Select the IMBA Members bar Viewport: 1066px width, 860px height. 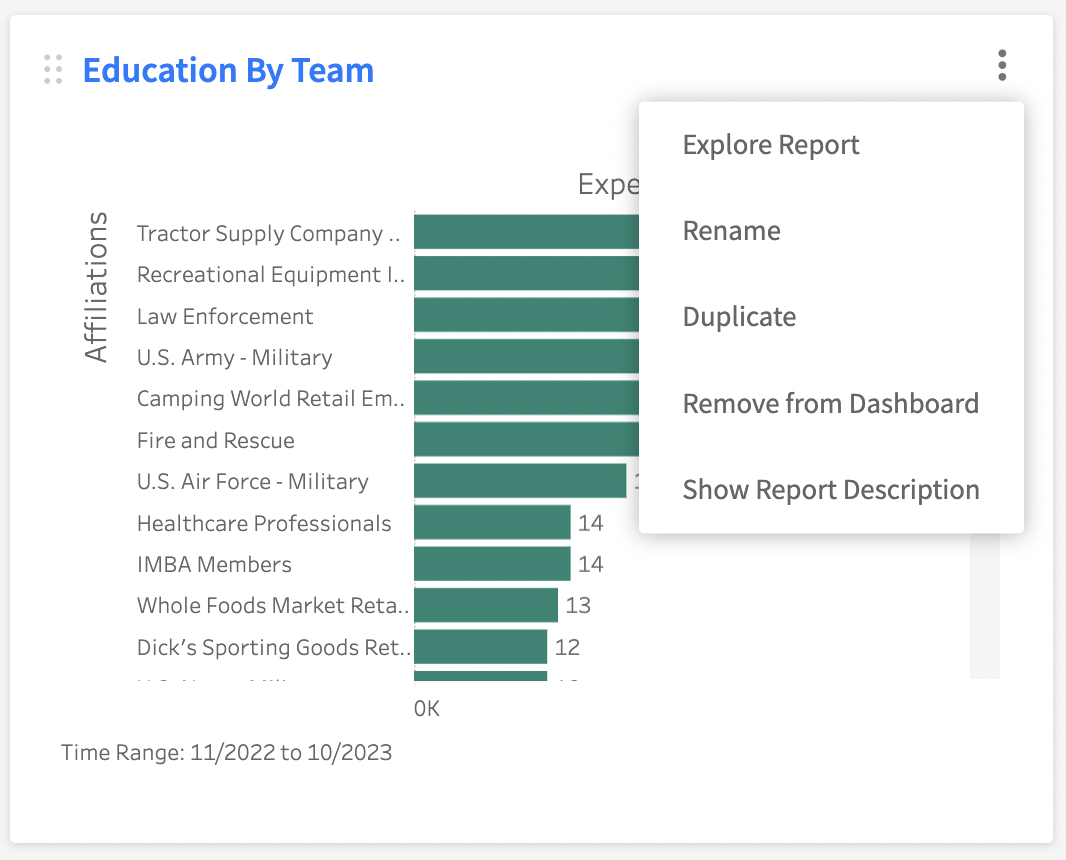tap(492, 564)
